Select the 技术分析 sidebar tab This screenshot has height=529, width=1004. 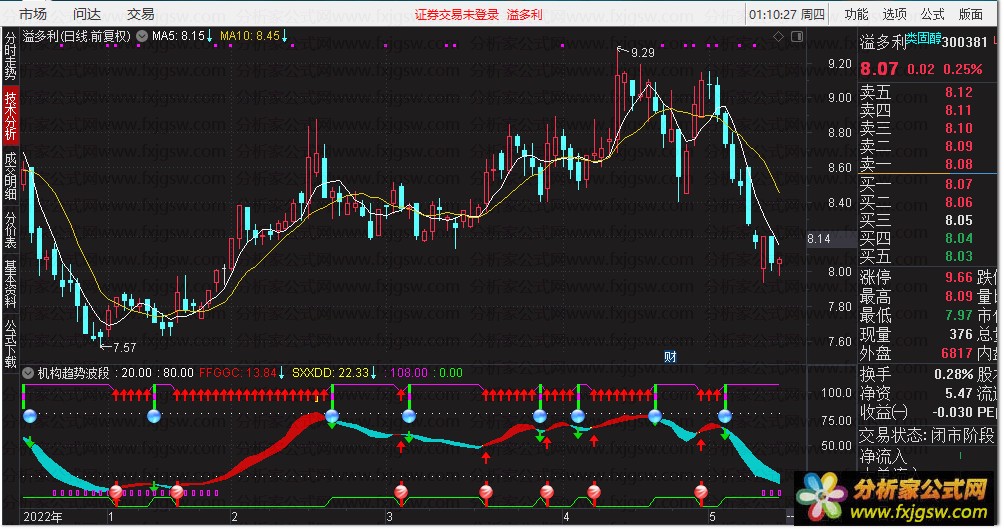pos(10,116)
